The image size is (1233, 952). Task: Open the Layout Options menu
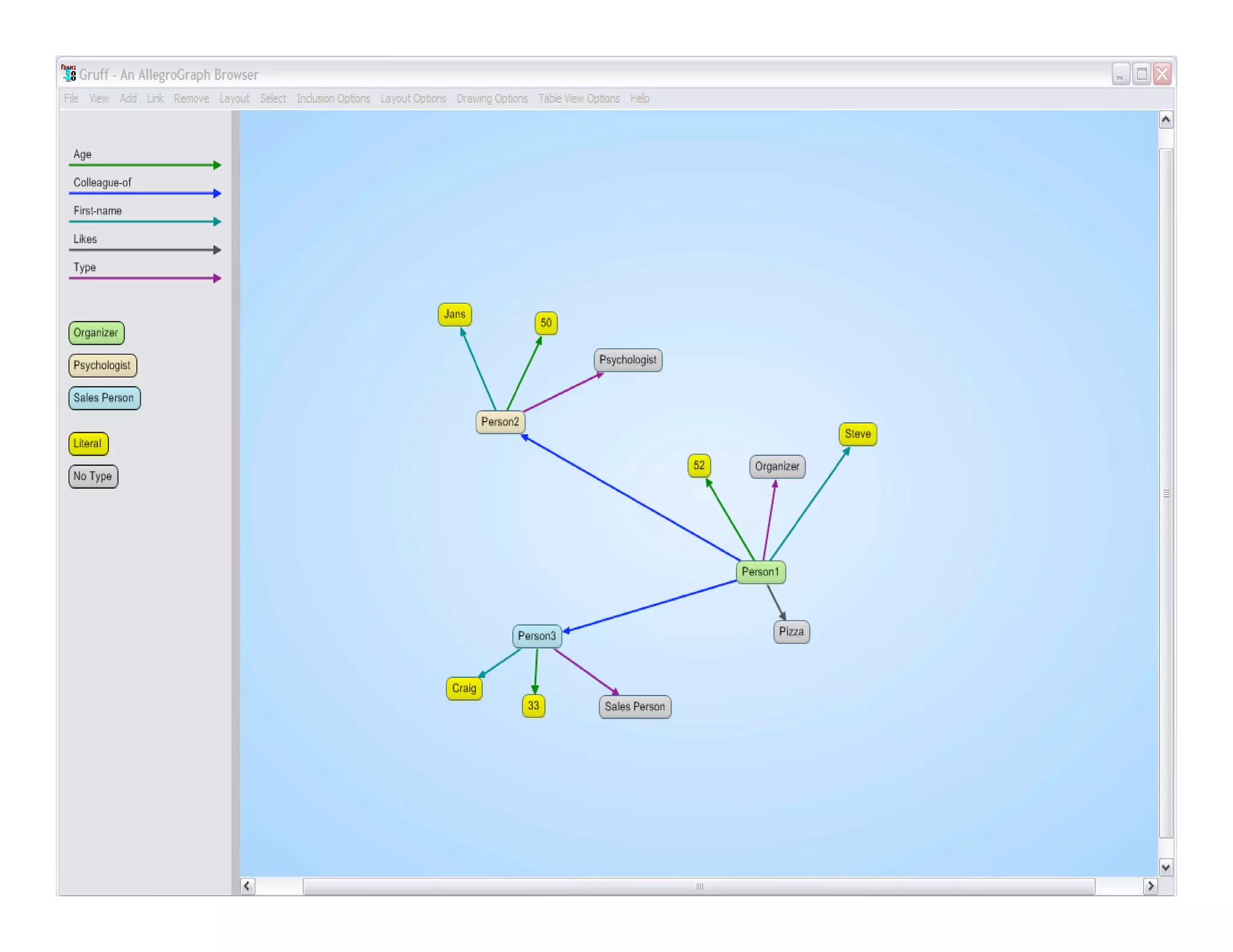pos(412,99)
